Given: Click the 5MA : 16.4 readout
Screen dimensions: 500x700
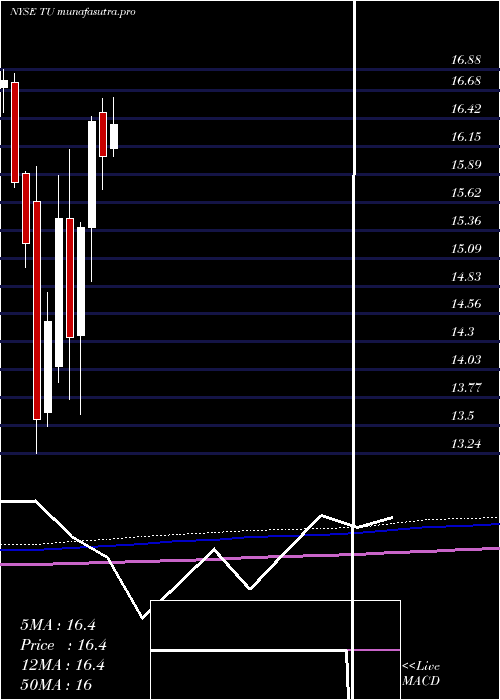Looking at the screenshot, I should [58, 625].
